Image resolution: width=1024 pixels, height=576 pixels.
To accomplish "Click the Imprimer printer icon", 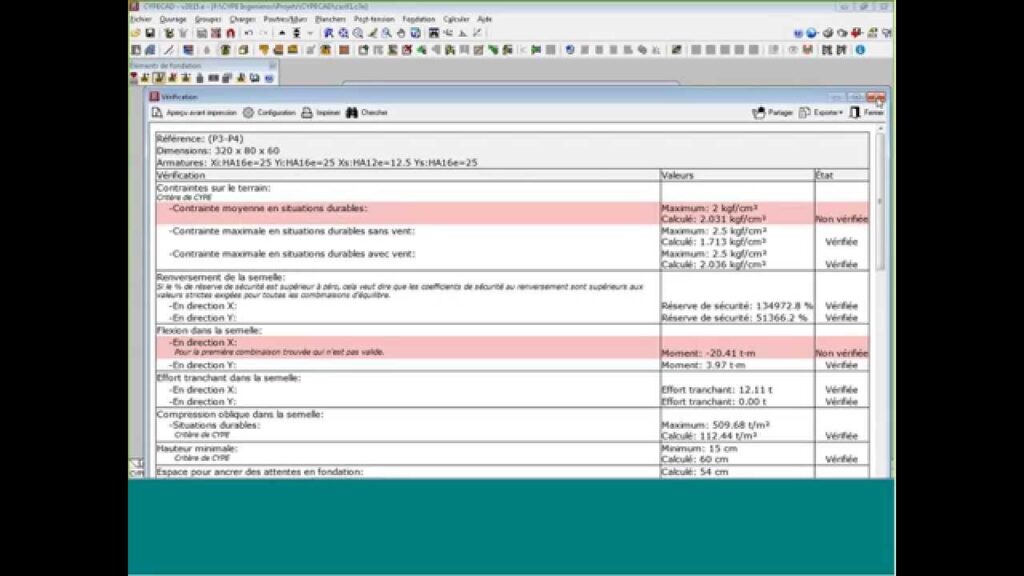I will click(x=307, y=113).
